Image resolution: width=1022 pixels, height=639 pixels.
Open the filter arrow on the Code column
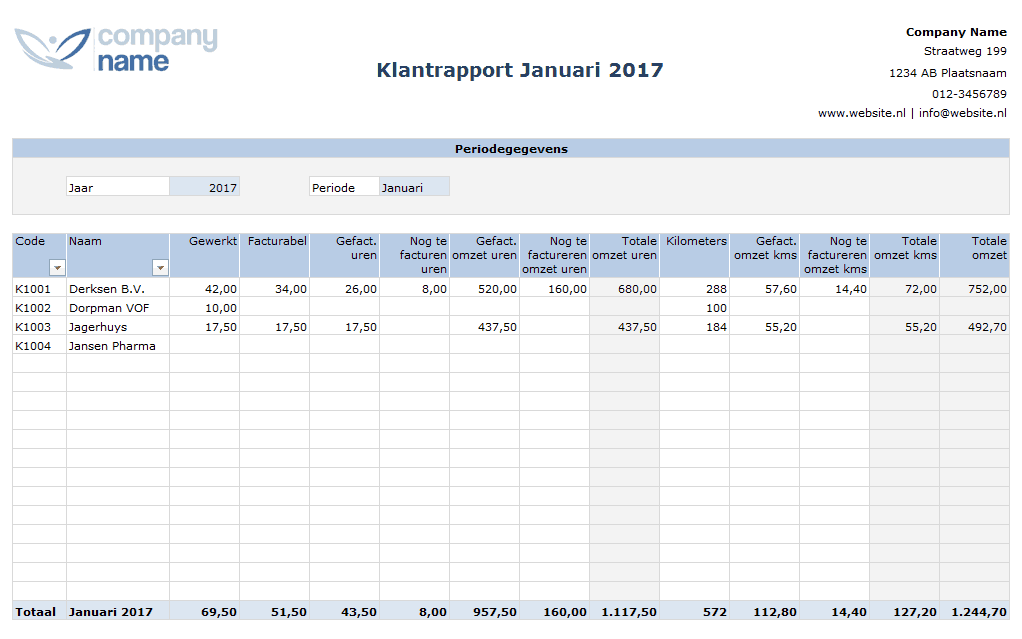click(57, 267)
